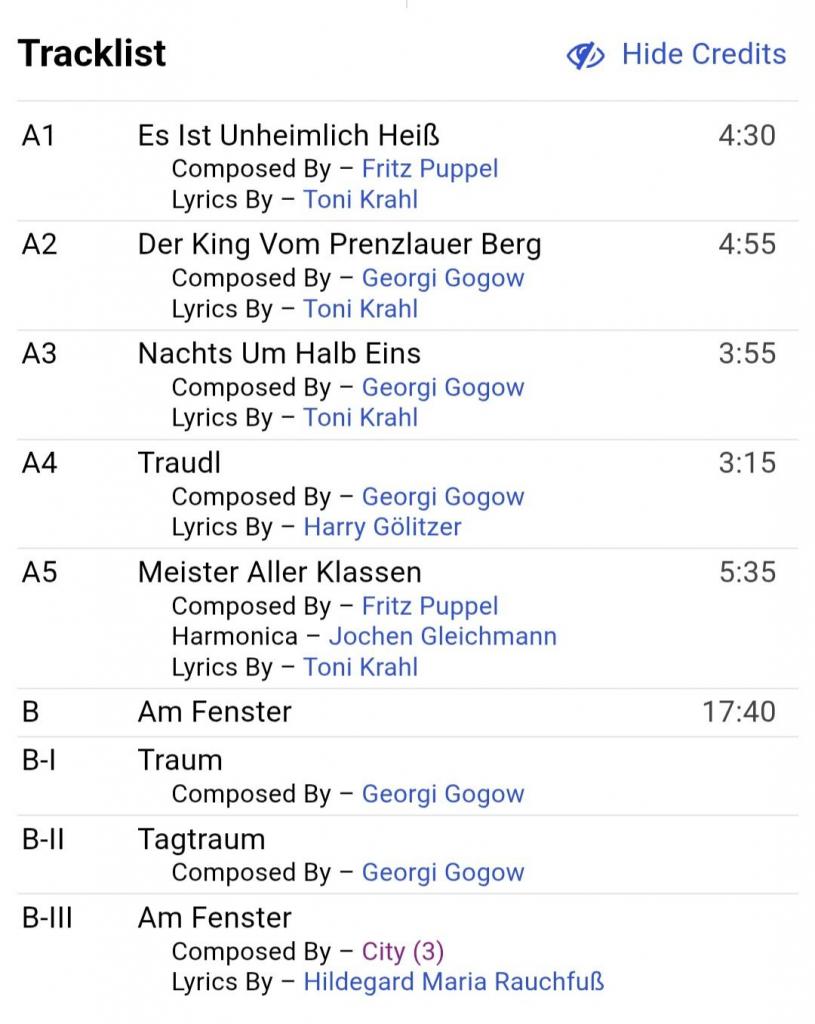Select the Traudl track title

point(179,463)
